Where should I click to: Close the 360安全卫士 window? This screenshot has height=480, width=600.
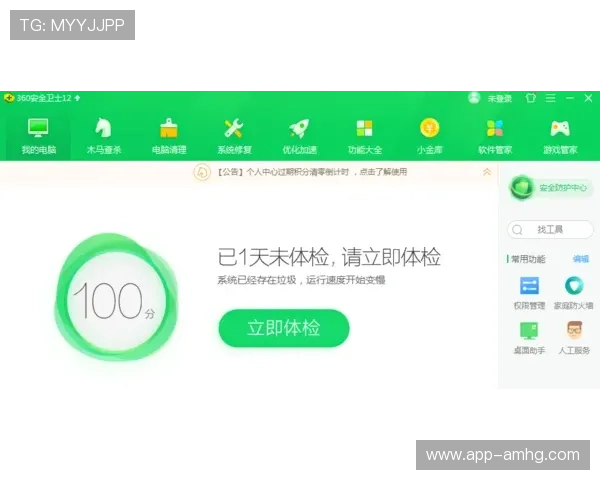click(x=589, y=98)
